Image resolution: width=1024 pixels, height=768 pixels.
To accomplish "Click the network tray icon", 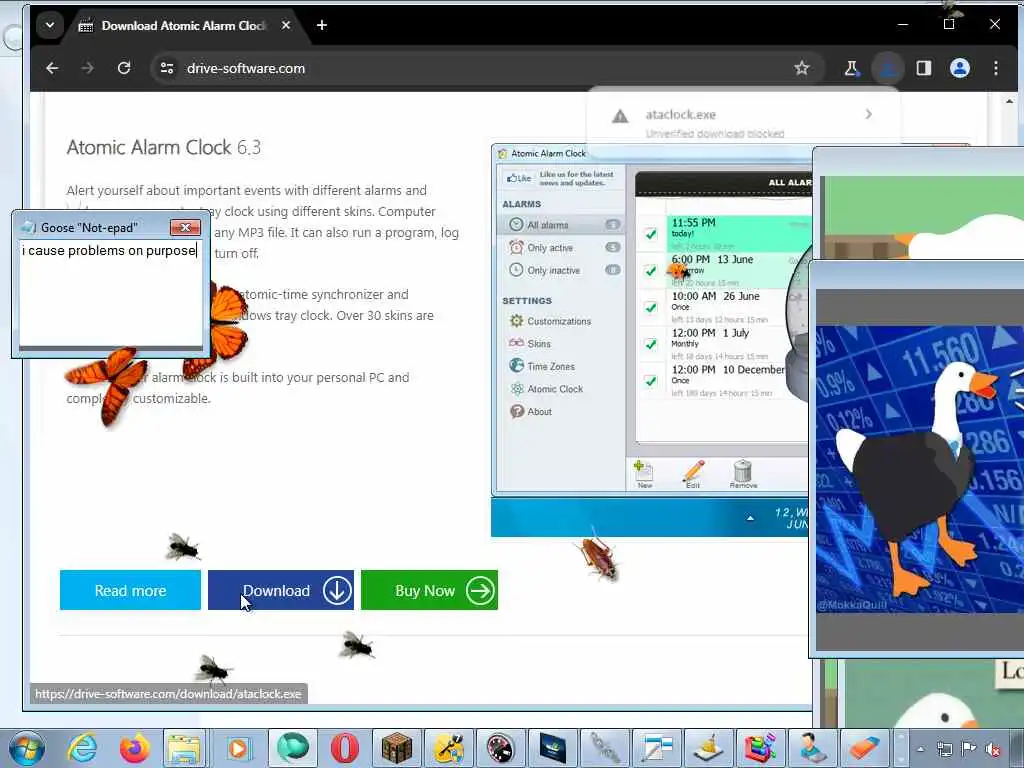I will coord(944,748).
